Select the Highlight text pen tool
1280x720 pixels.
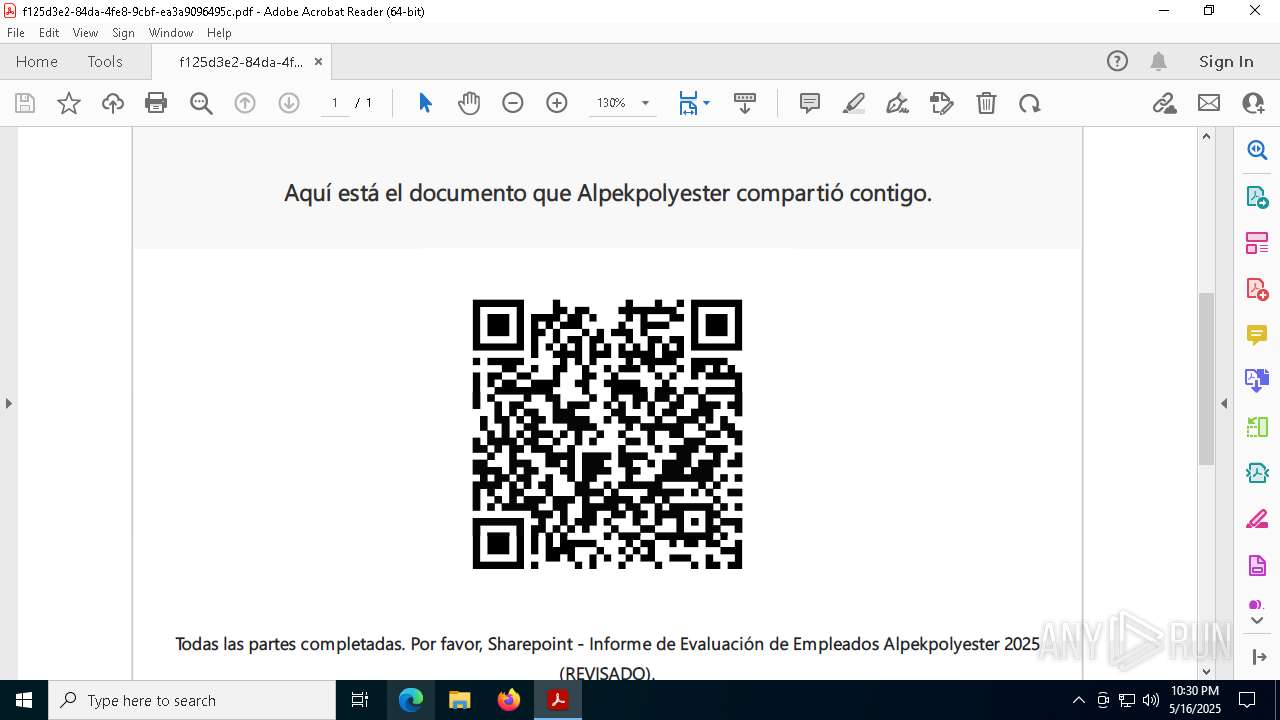854,103
